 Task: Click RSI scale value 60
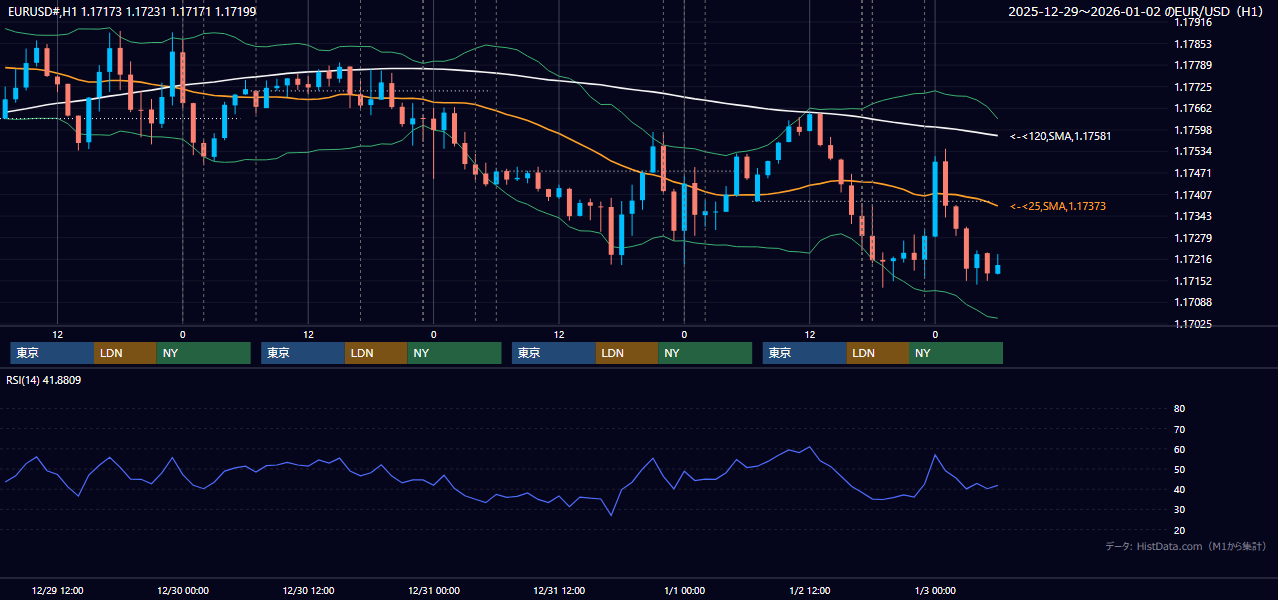(1179, 449)
